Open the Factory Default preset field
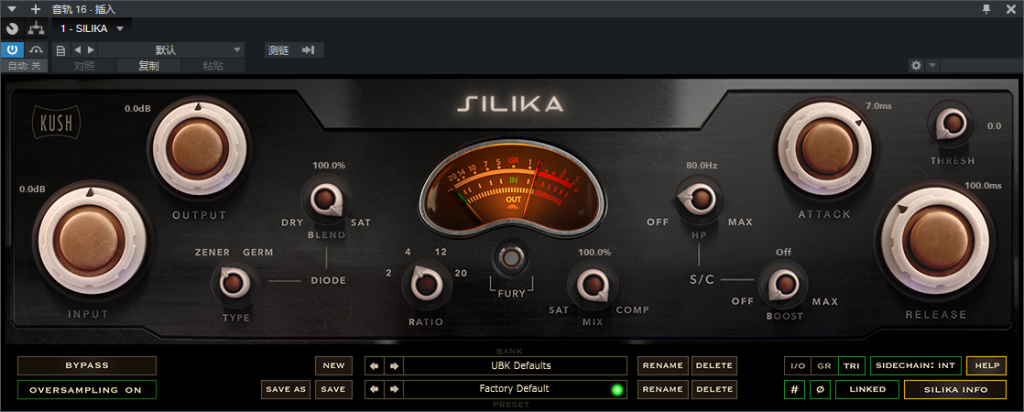Screen dimensions: 1024x412 (515, 389)
